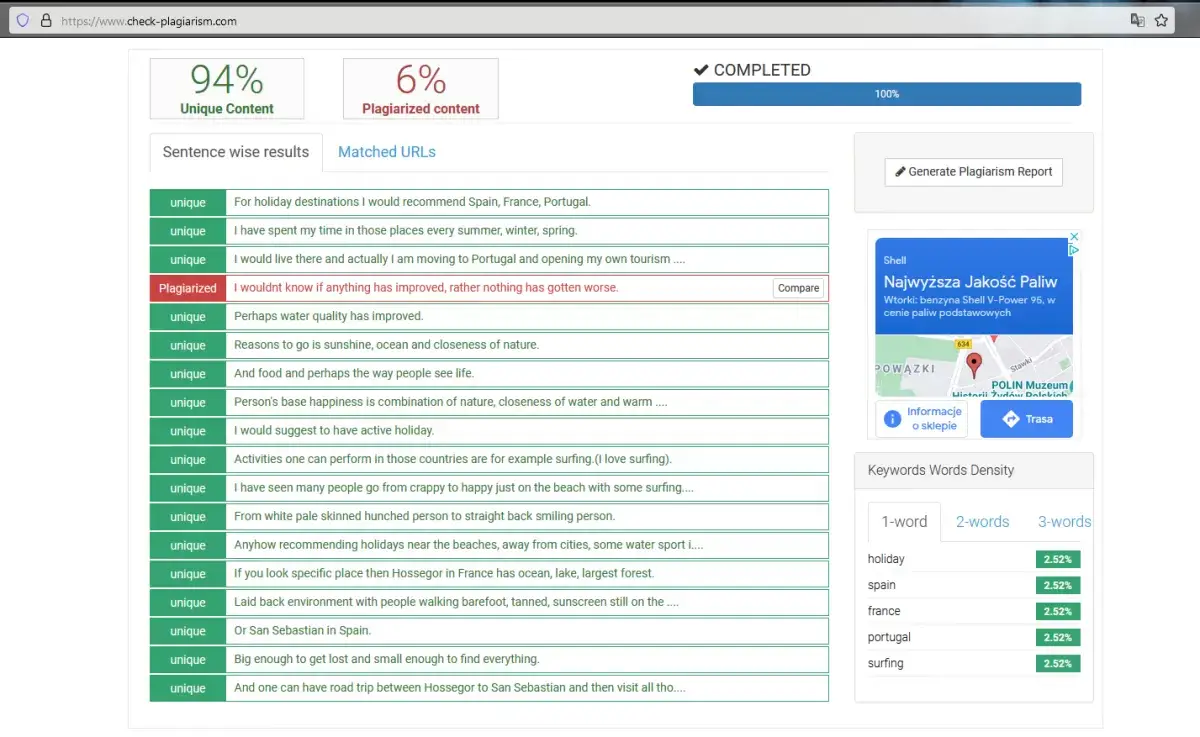Image resolution: width=1200 pixels, height=737 pixels.
Task: Click sentence 'Or San Sebastian in Spain.'
Action: click(303, 631)
